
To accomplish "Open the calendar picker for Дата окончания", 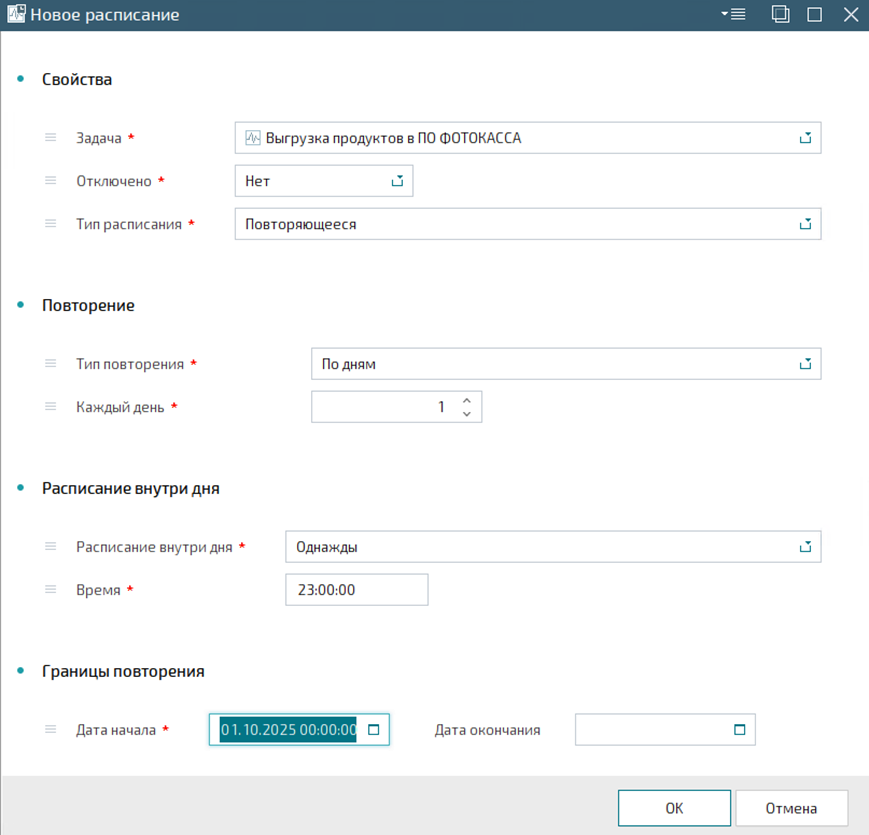I will tap(739, 730).
